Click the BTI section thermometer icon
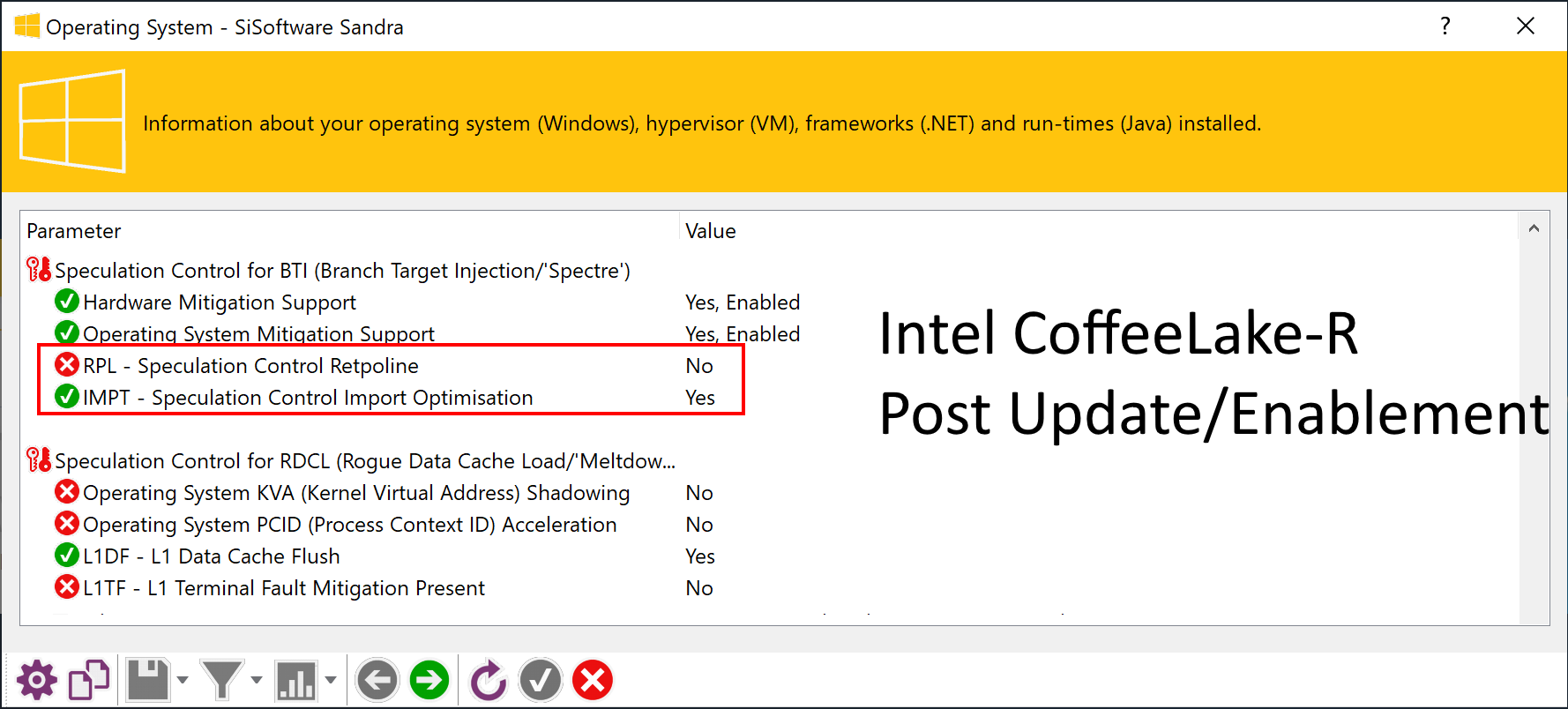This screenshot has height=709, width=1568. point(39,270)
